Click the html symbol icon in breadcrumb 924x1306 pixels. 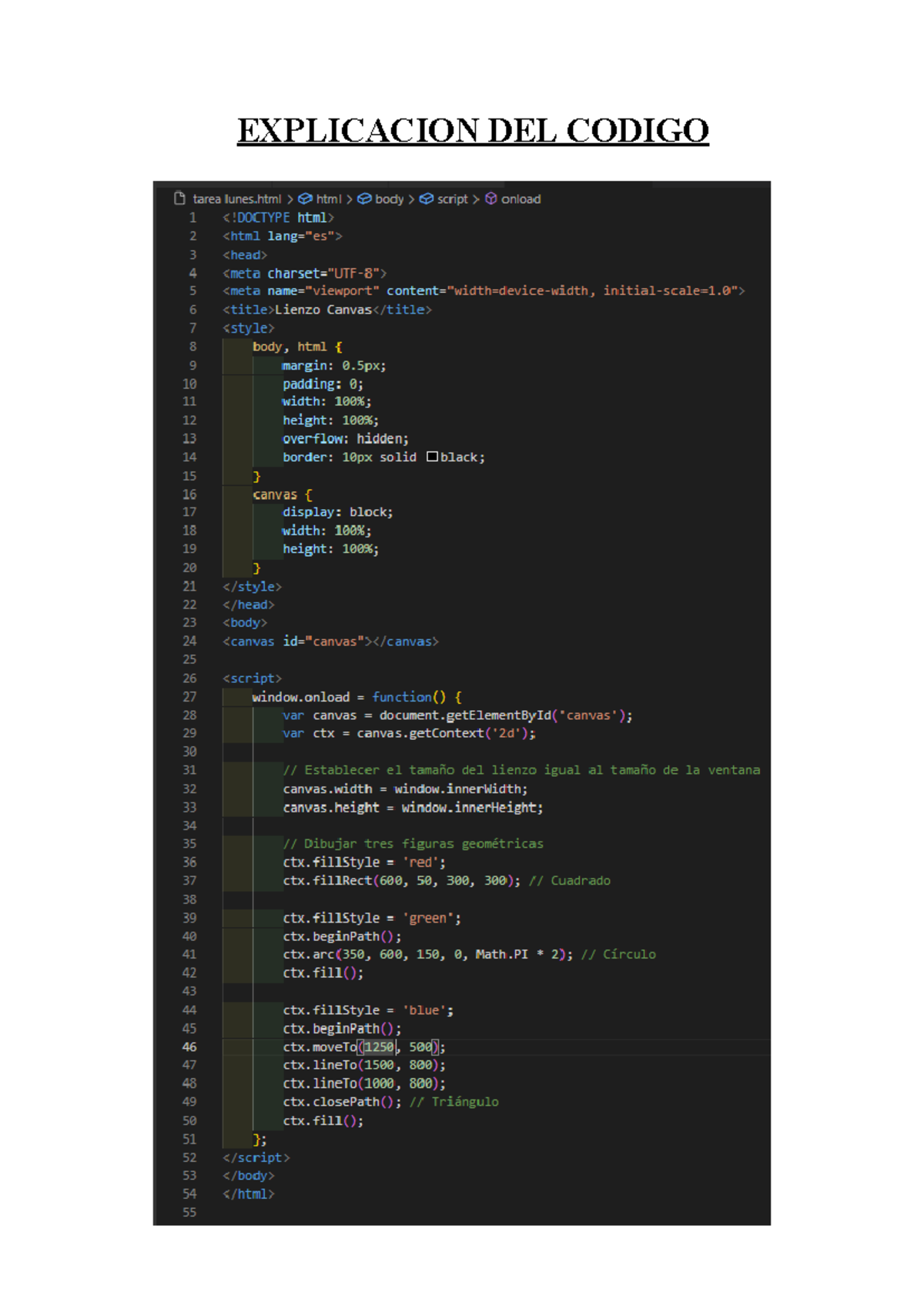(x=305, y=199)
